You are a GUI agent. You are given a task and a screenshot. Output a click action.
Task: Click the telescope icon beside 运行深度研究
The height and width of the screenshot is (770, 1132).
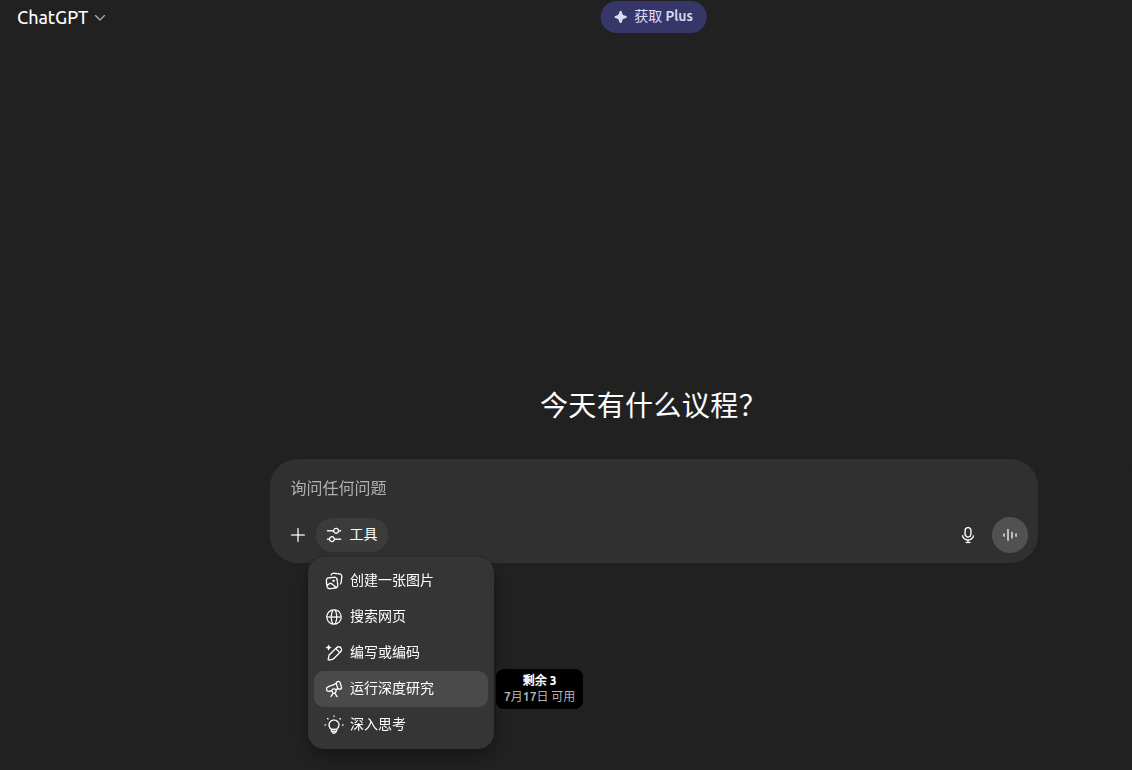(334, 689)
